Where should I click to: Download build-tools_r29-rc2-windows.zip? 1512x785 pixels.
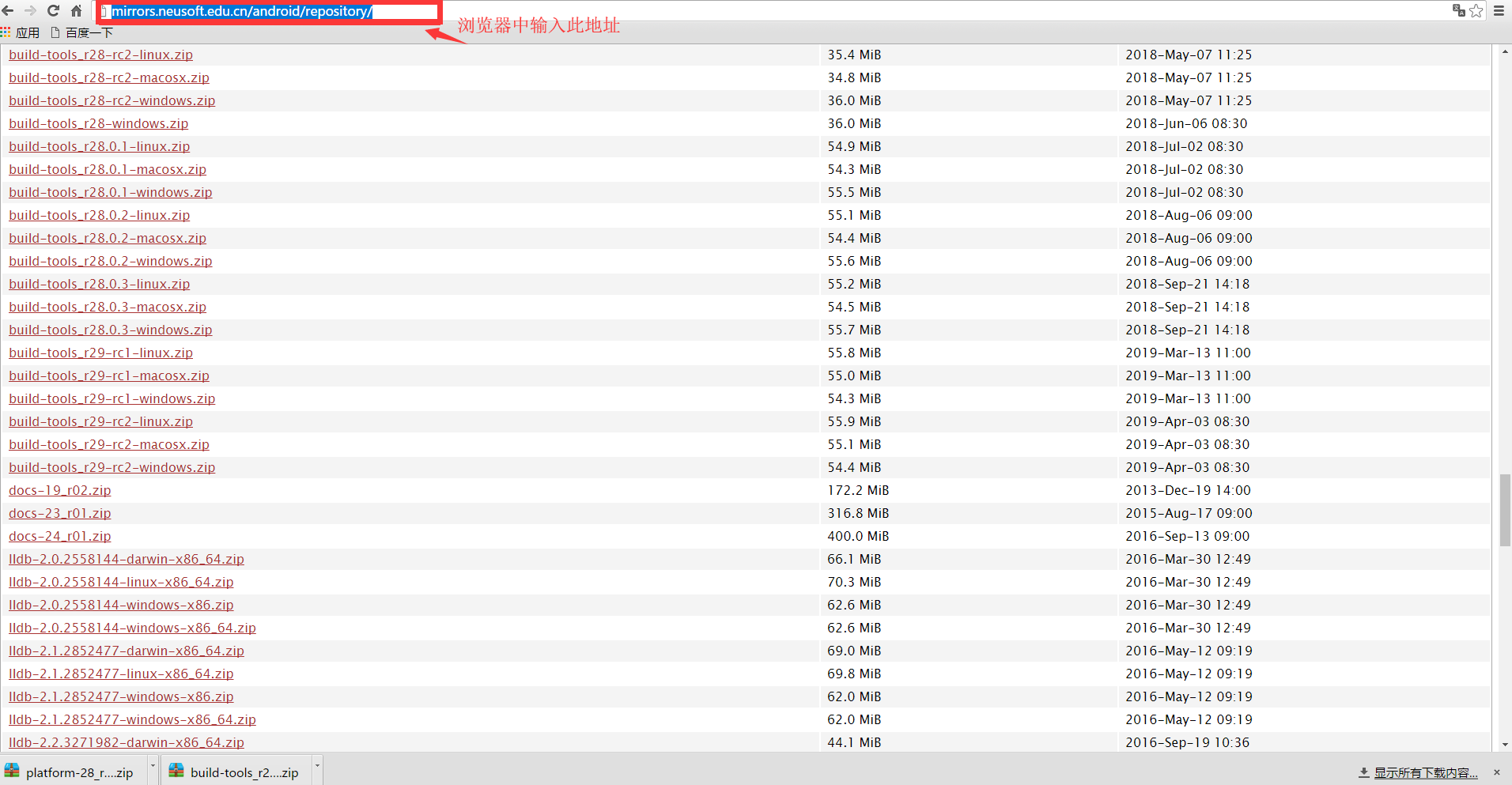pos(112,467)
